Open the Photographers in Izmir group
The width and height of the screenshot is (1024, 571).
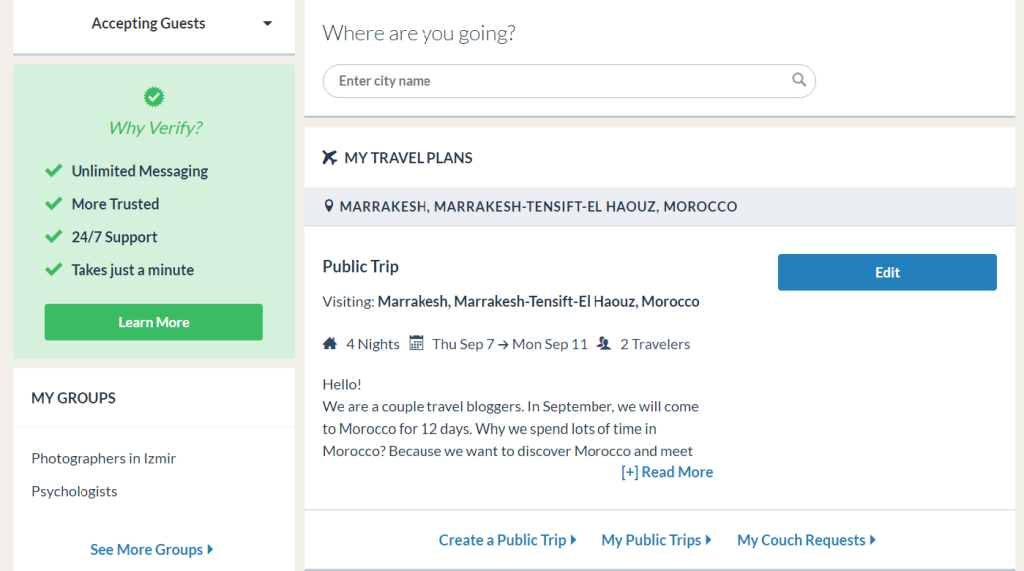tap(104, 458)
